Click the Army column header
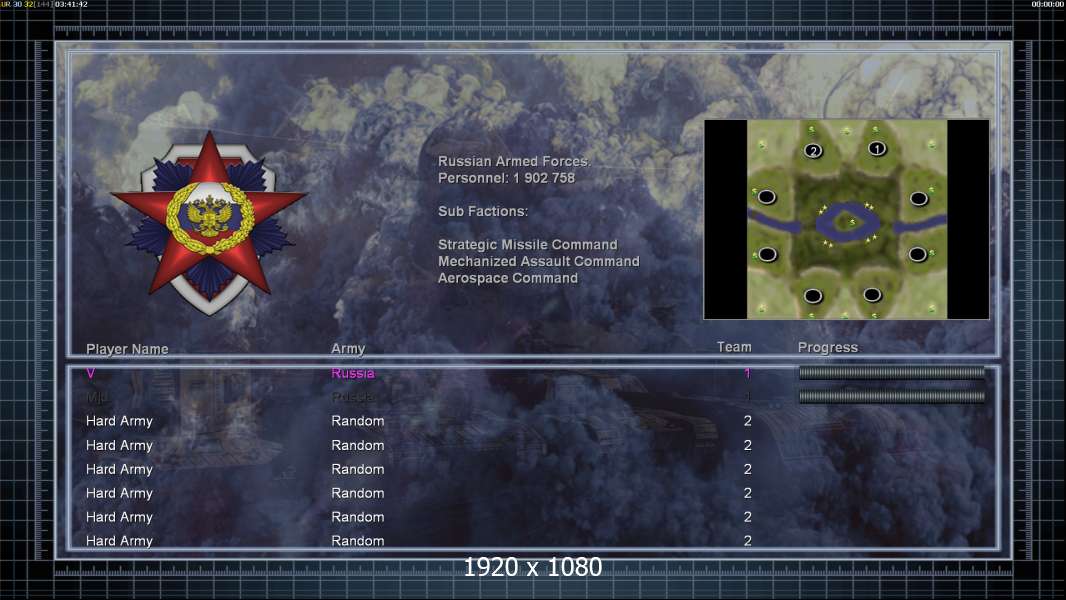1066x600 pixels. pos(348,349)
